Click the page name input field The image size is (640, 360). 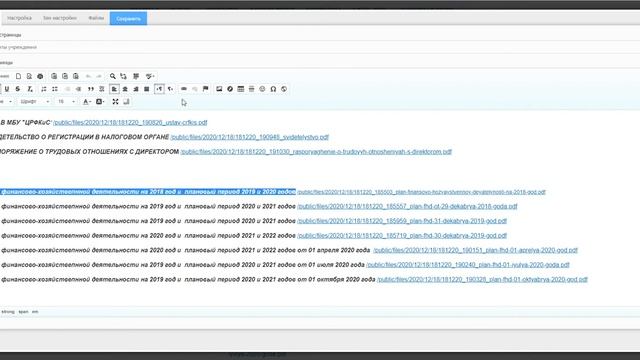320,47
